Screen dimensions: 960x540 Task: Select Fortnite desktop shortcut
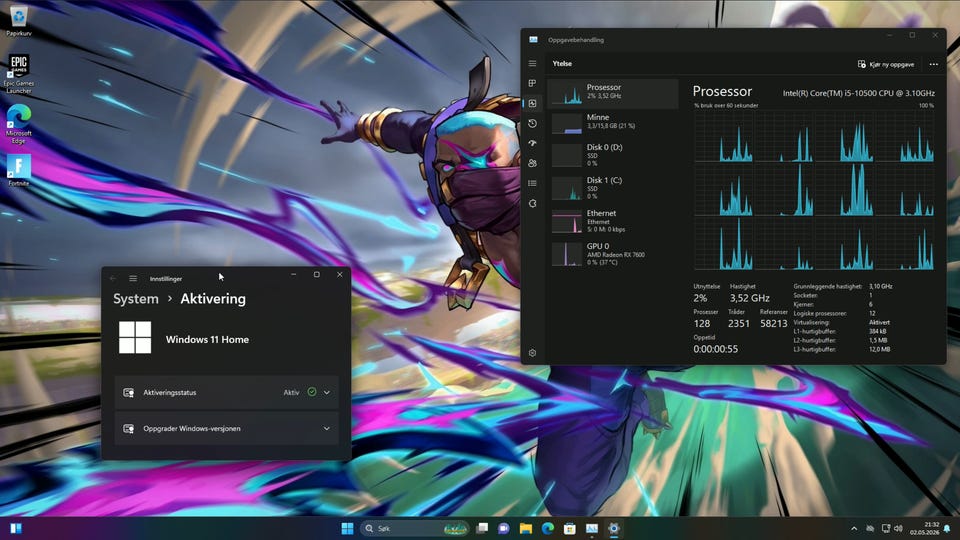point(19,170)
